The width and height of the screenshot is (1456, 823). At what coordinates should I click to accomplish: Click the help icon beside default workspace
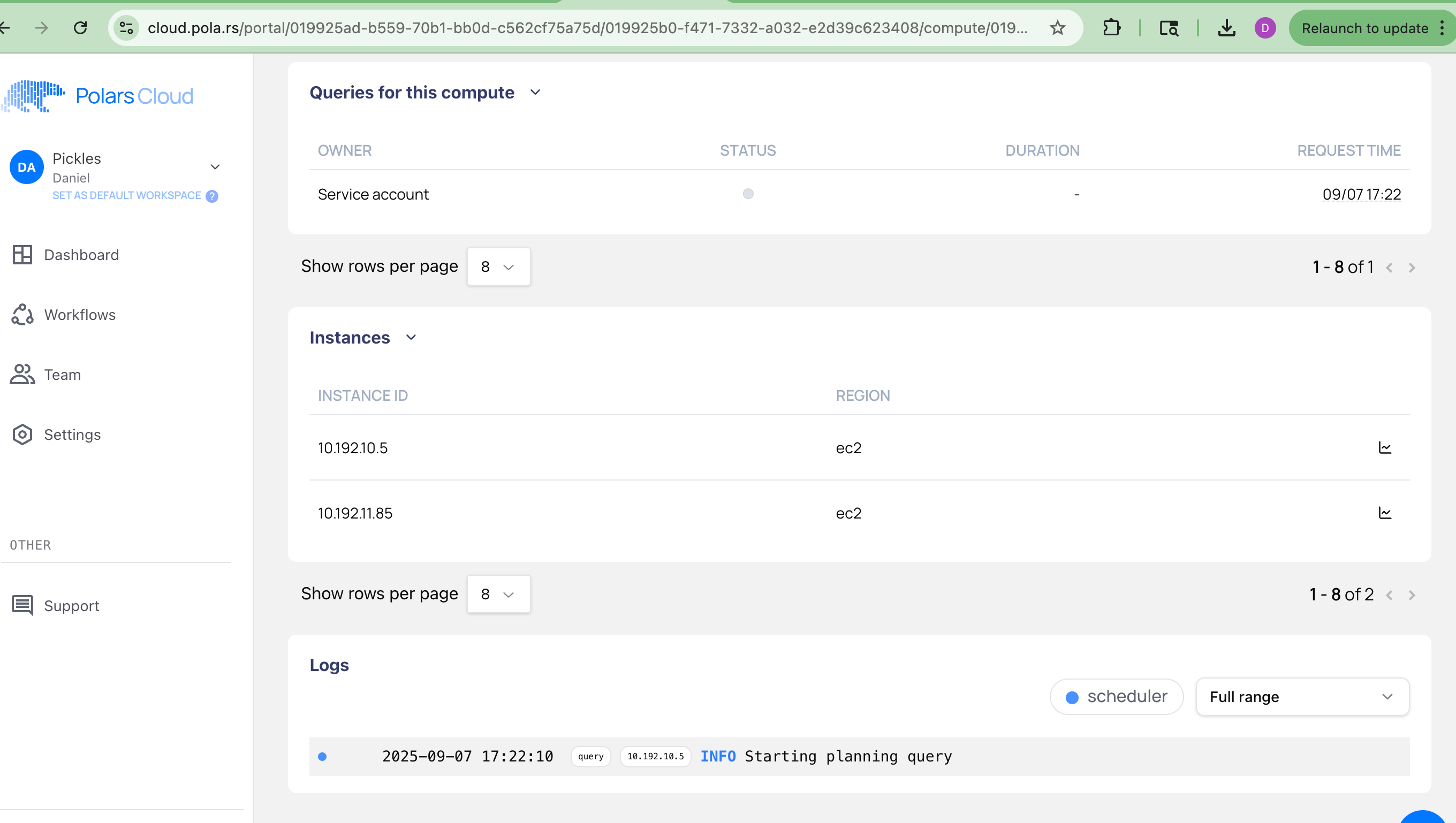point(212,196)
